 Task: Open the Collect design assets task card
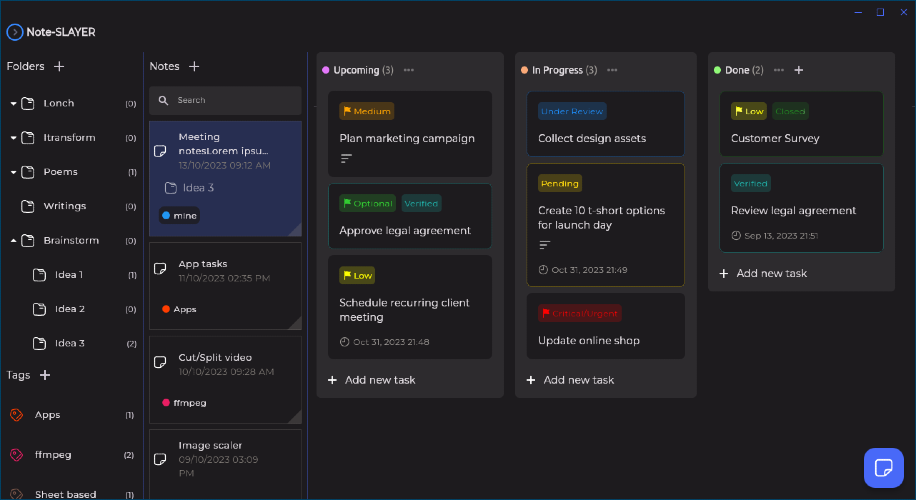[x=606, y=124]
